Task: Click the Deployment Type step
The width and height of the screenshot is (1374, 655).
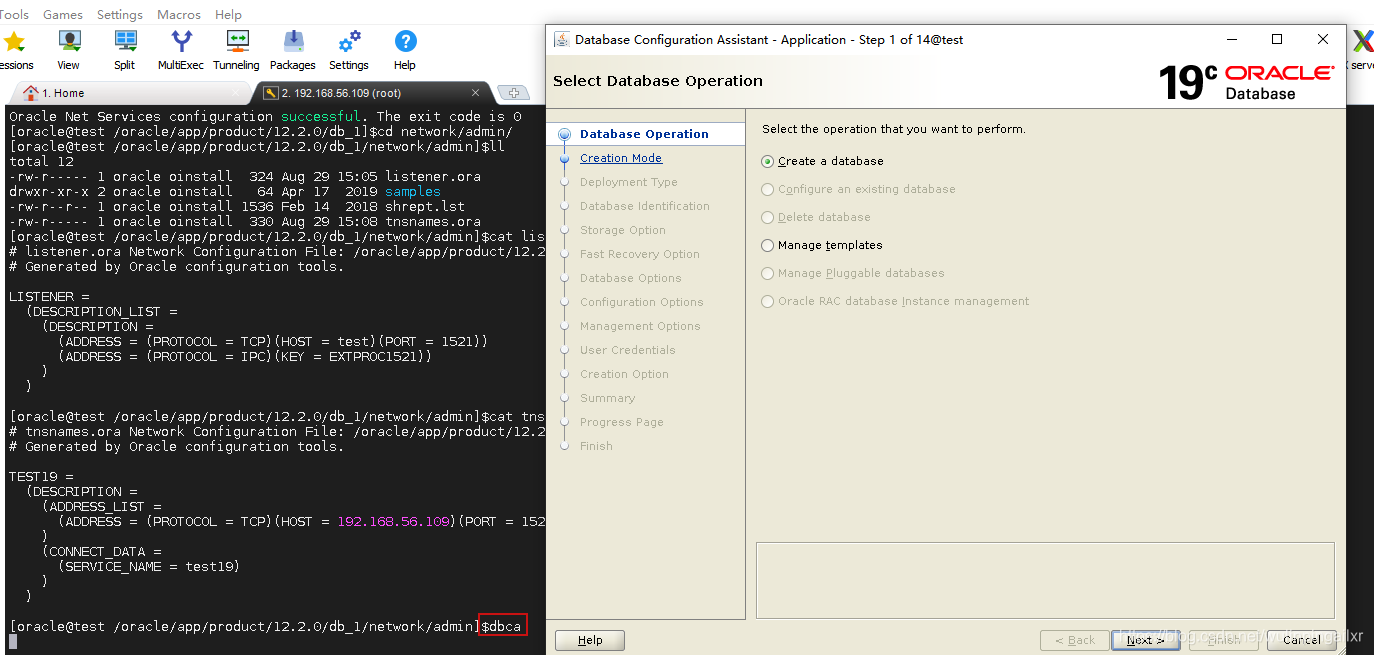Action: click(x=629, y=182)
